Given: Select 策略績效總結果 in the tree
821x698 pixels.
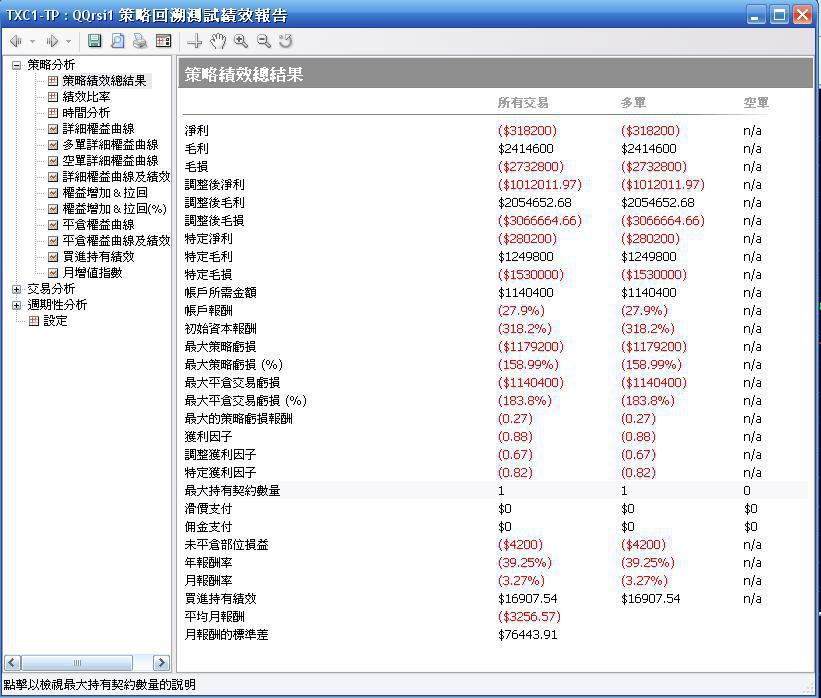Looking at the screenshot, I should click(104, 81).
